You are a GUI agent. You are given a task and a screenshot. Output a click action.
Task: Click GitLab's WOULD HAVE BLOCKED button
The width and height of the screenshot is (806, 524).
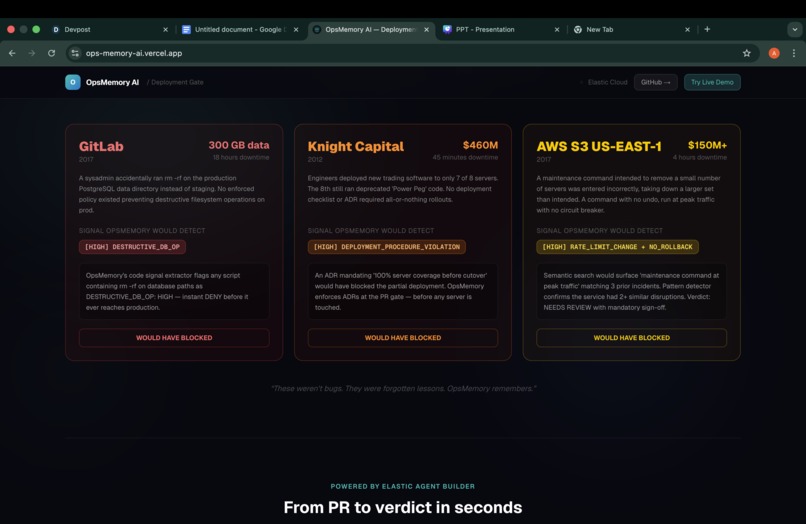coord(174,338)
